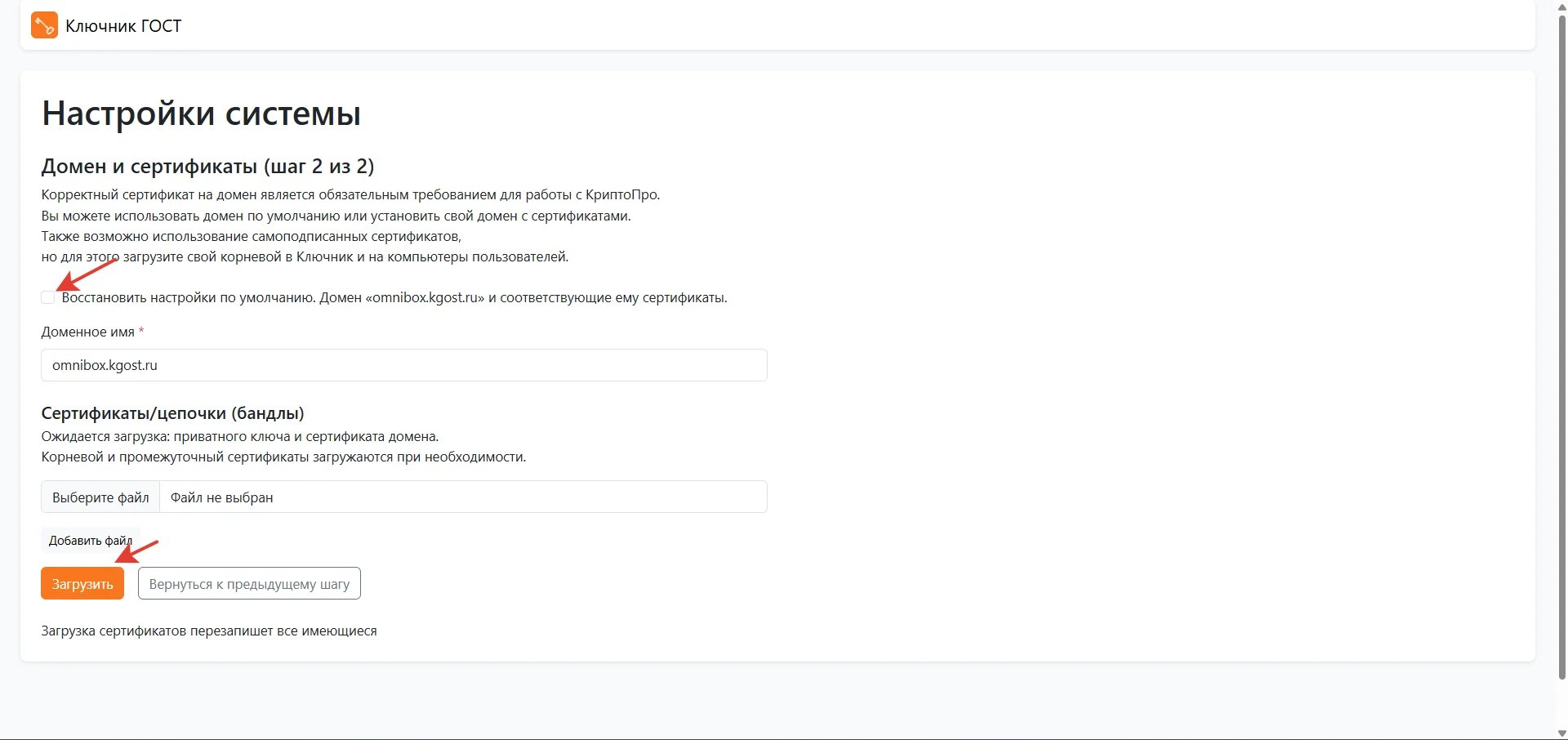Enable the restore default settings checkbox
Screen dimensions: 1568x740
coord(48,297)
